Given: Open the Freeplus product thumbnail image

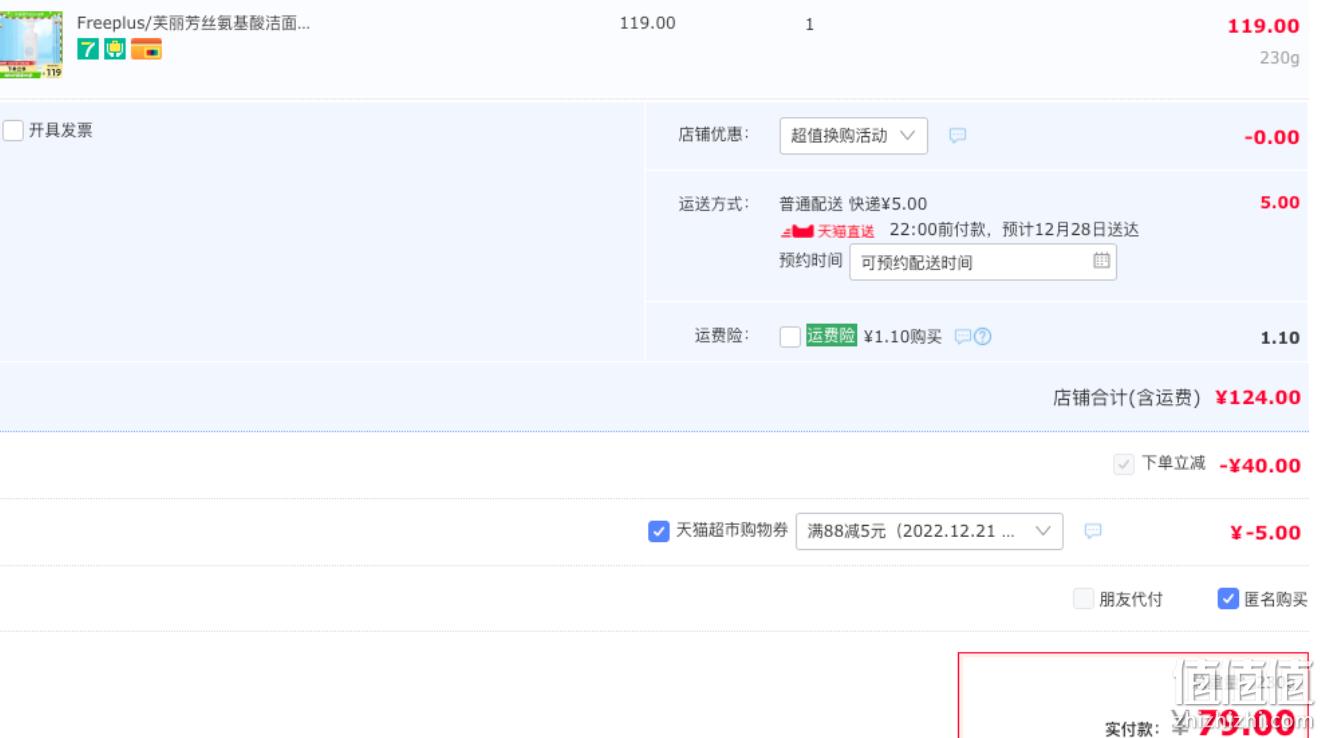Looking at the screenshot, I should click(30, 45).
